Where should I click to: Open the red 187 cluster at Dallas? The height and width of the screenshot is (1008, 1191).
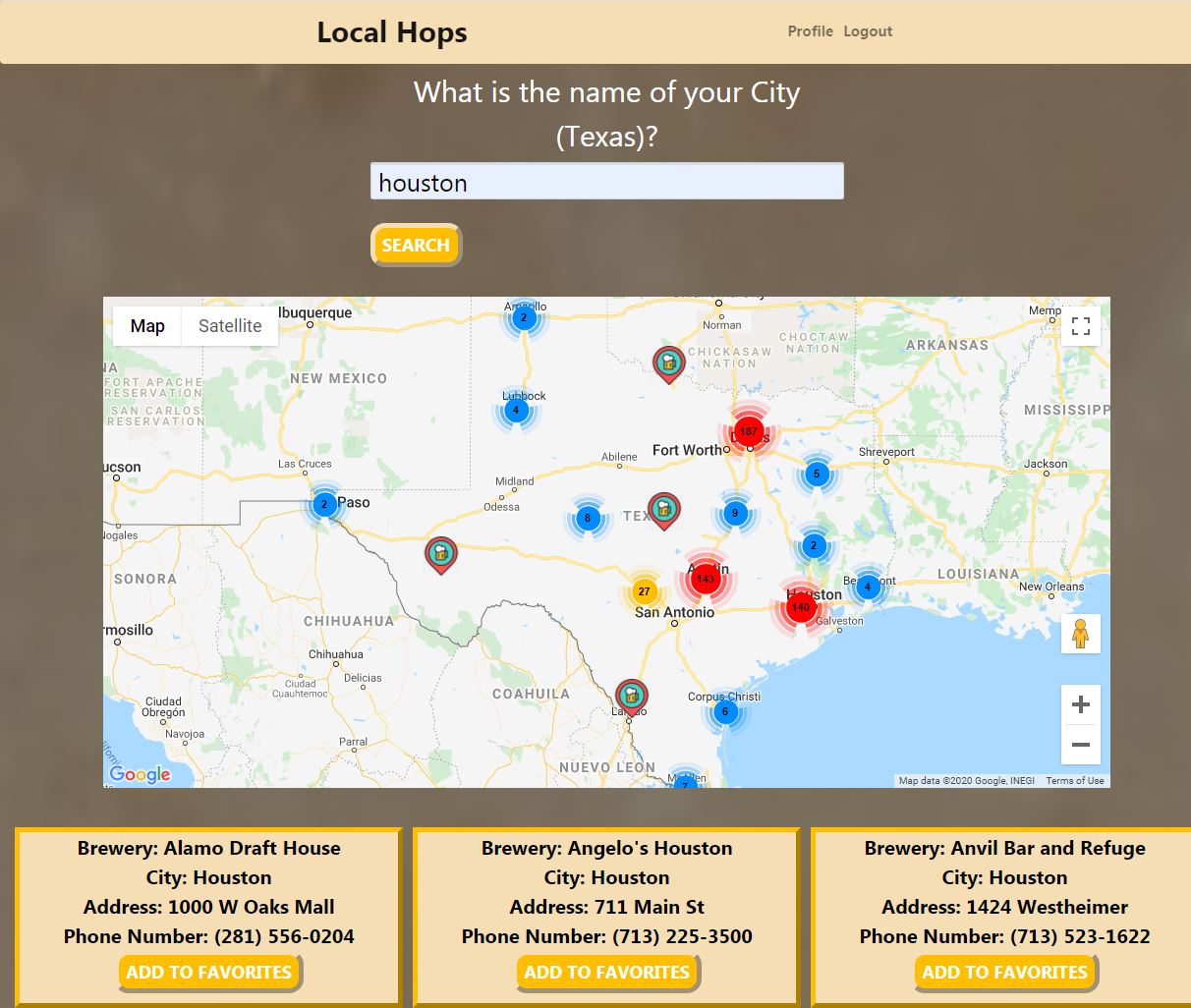coord(749,431)
